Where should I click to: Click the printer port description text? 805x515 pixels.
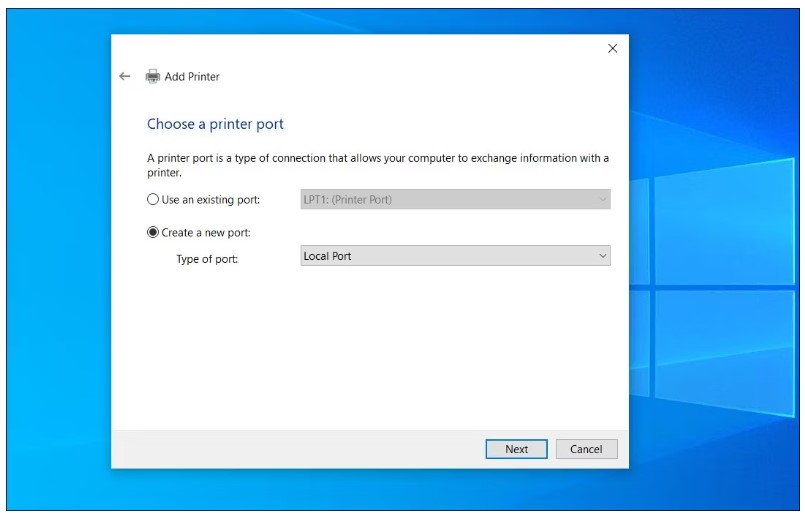[x=378, y=165]
